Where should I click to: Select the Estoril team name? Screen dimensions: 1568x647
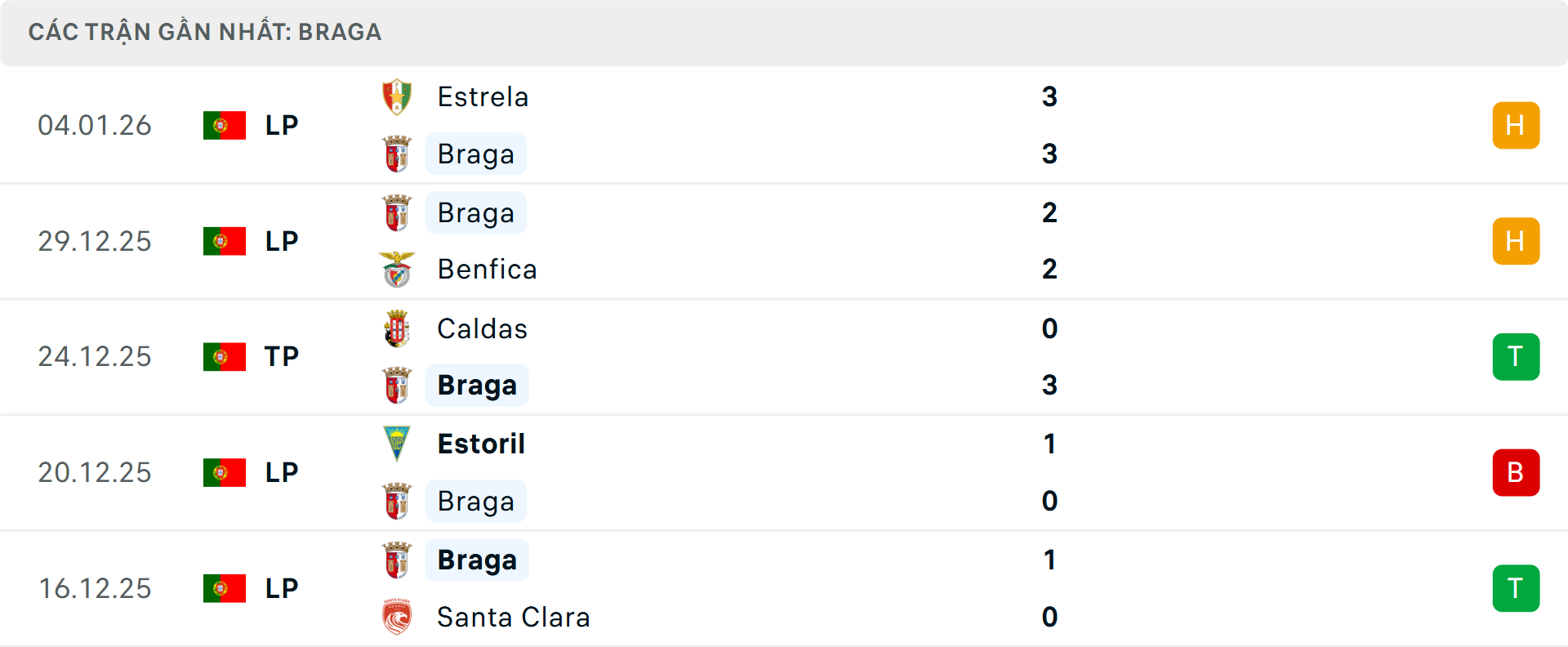point(481,444)
